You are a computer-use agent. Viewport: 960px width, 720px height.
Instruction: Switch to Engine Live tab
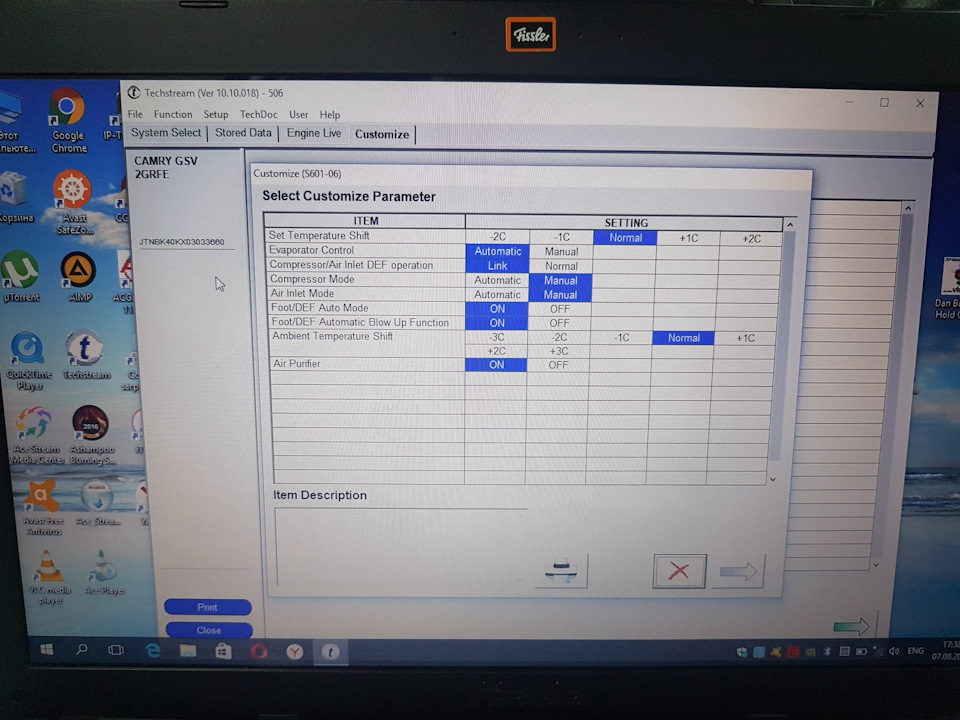point(314,133)
